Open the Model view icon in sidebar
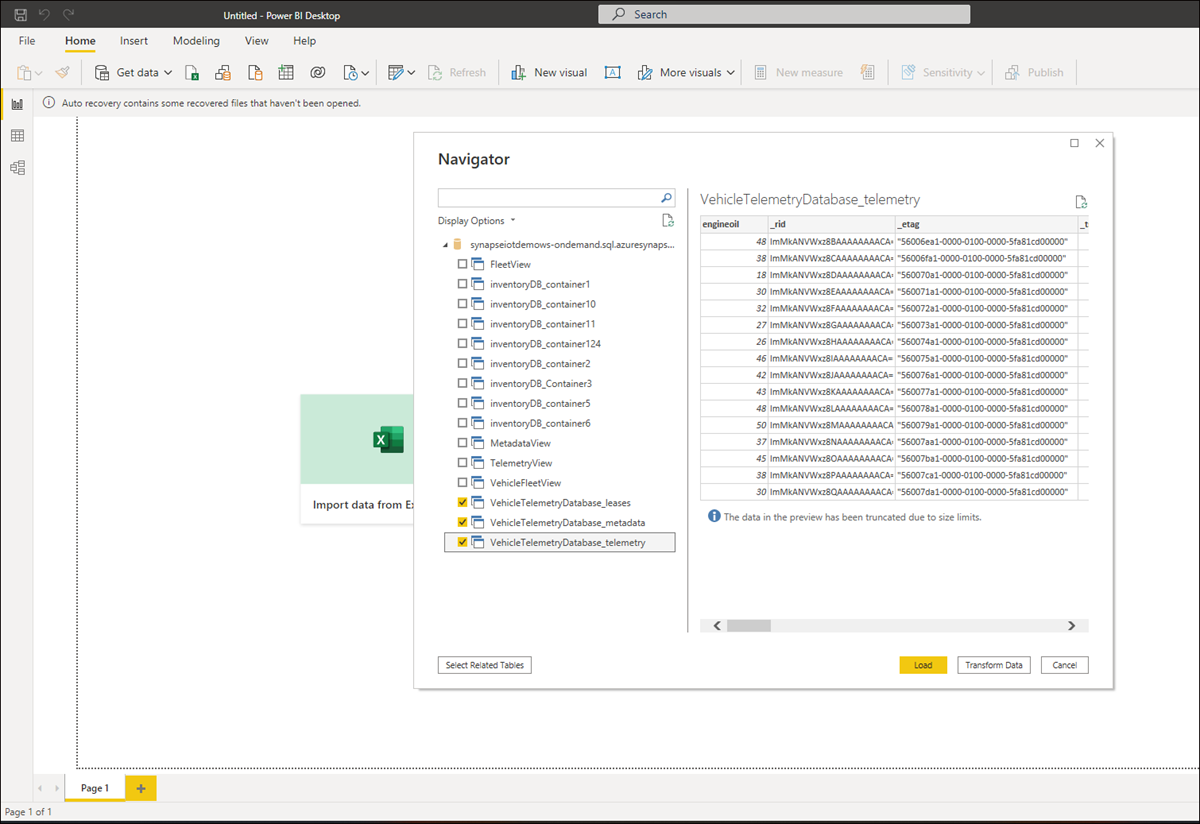1200x824 pixels. (x=17, y=168)
